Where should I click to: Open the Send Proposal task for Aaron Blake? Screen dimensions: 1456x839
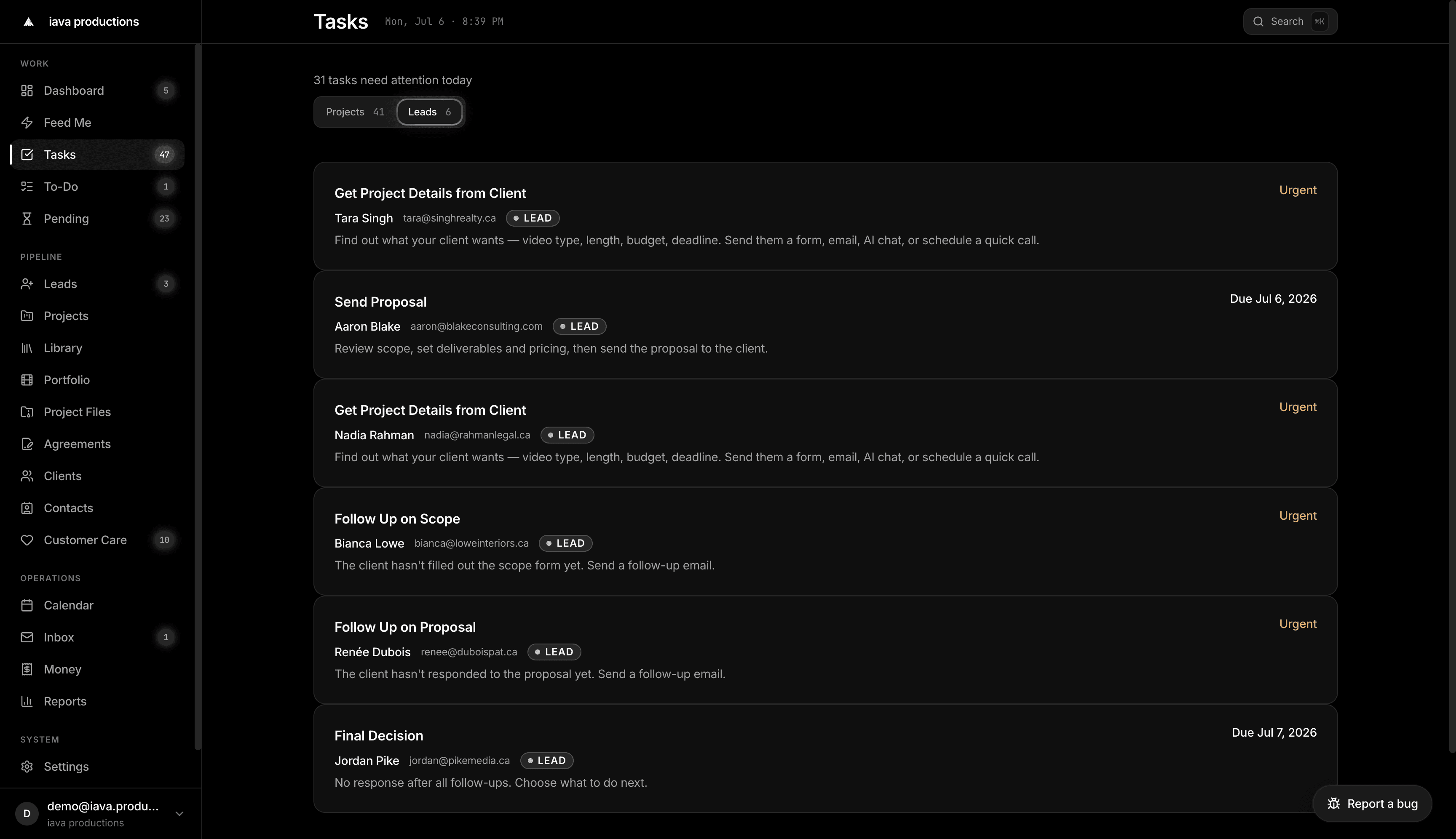(x=825, y=324)
